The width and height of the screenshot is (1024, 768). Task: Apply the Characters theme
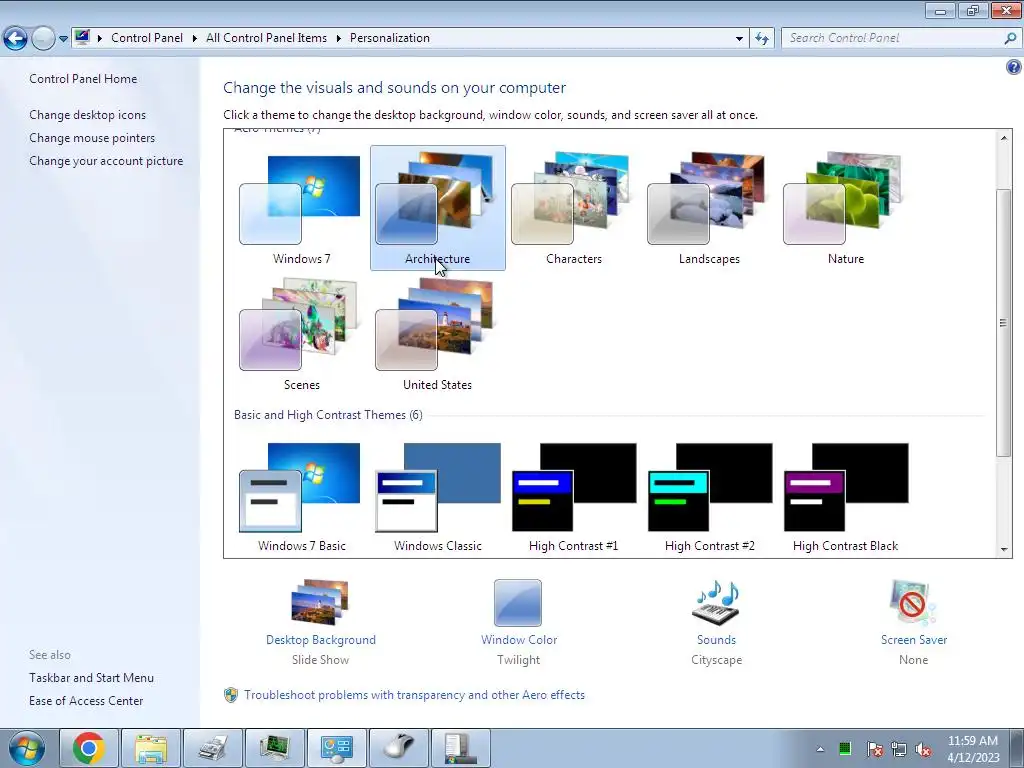click(573, 208)
